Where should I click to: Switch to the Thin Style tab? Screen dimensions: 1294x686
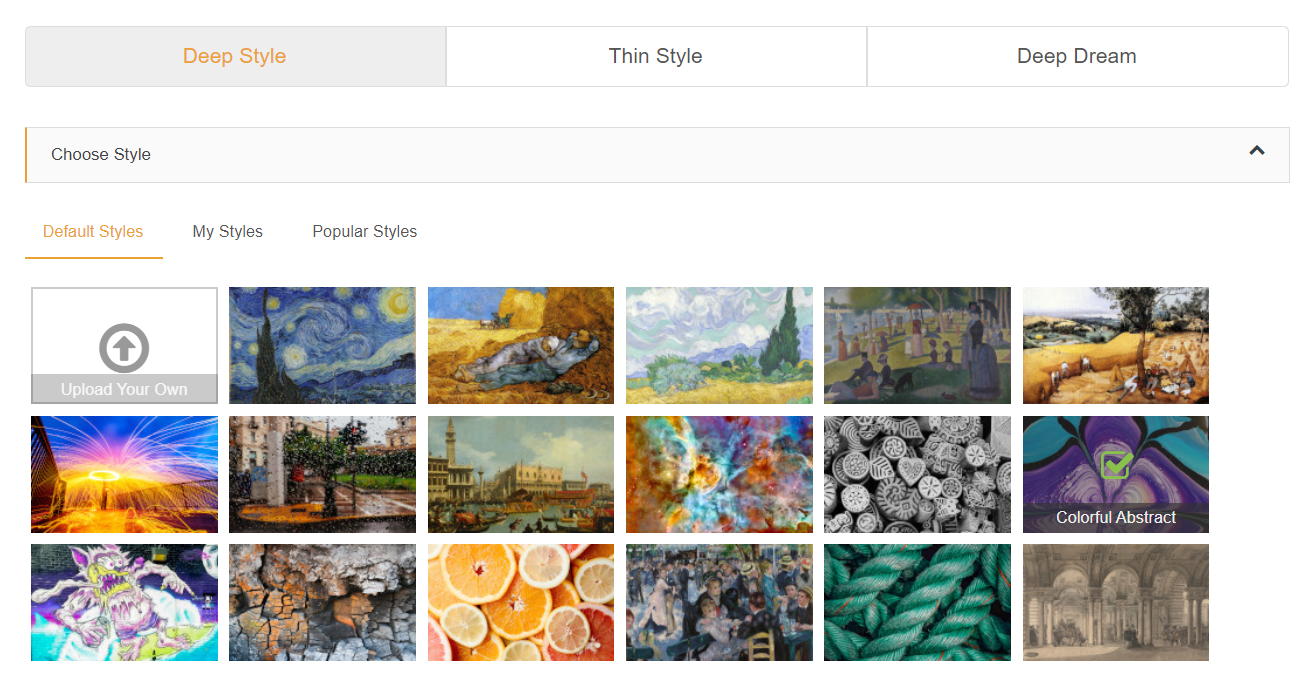point(656,56)
